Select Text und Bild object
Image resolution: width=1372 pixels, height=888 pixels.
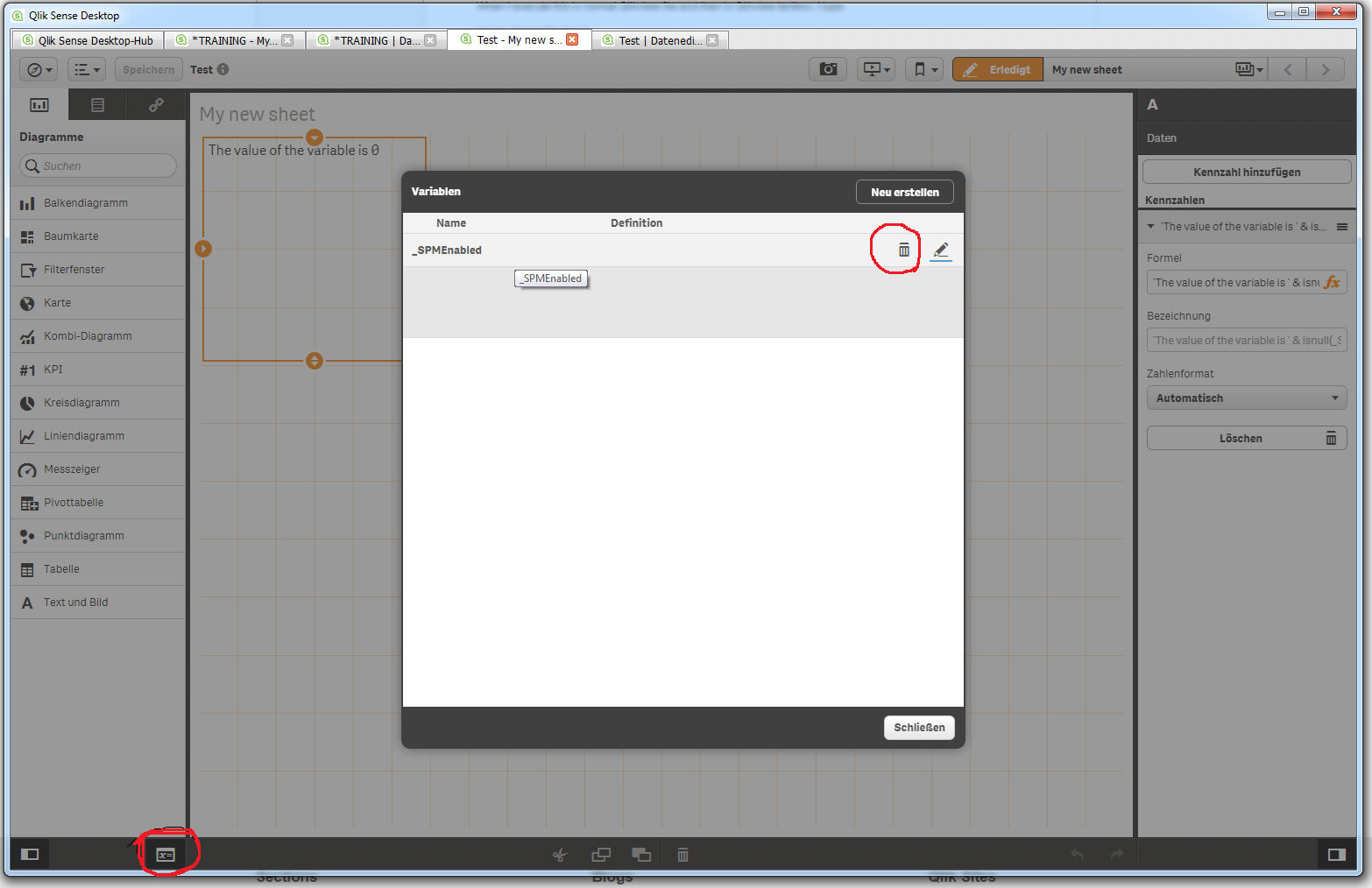pos(98,603)
